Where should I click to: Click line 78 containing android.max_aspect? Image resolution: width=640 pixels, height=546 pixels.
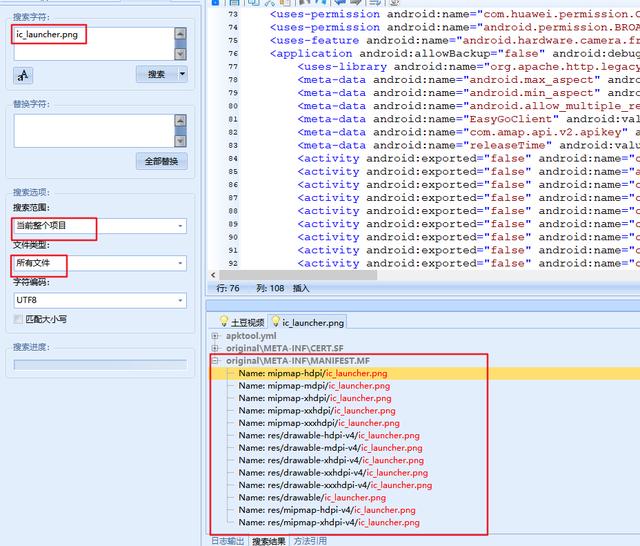tap(468, 80)
